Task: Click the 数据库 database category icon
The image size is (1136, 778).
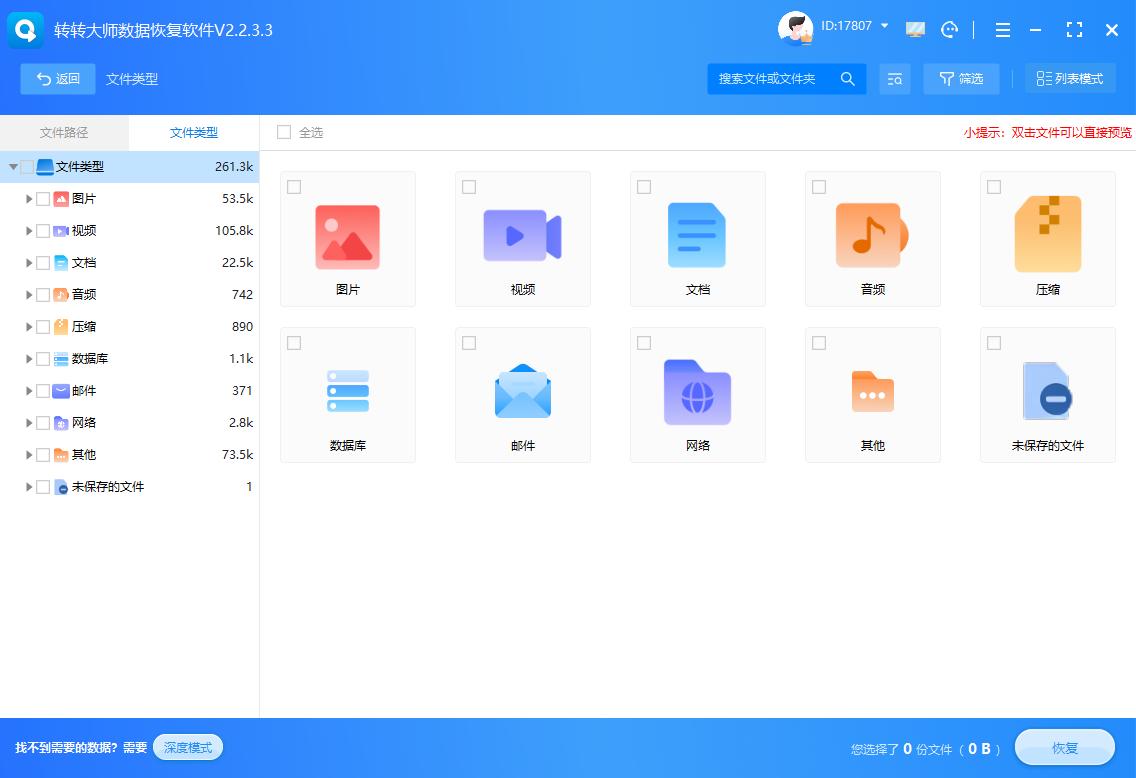Action: coord(347,391)
